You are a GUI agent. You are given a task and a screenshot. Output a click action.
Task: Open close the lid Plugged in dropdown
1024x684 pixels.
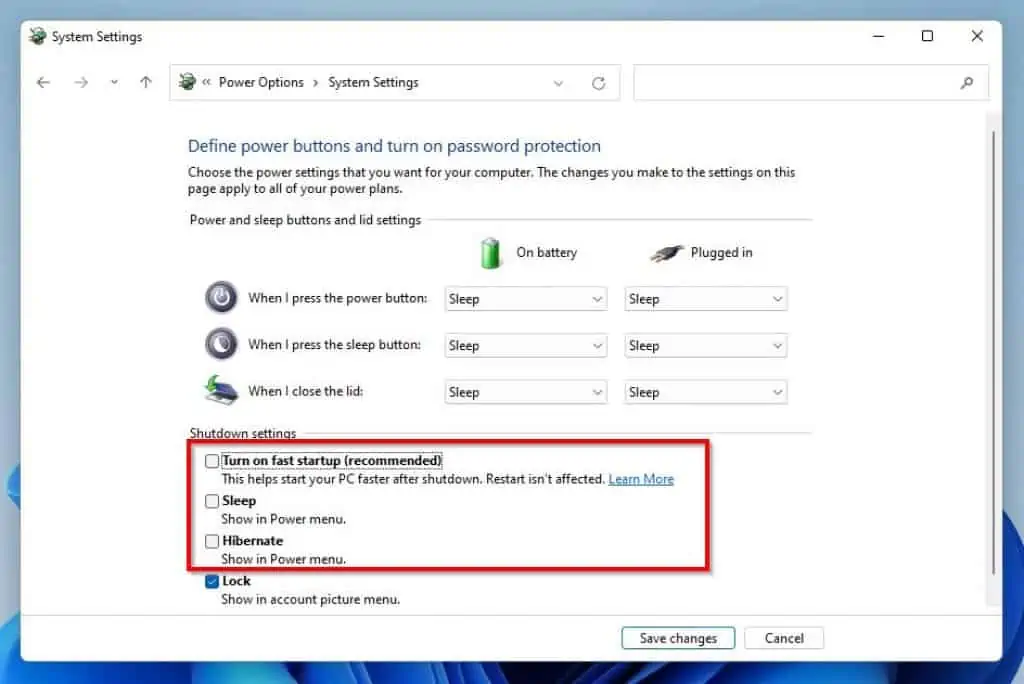point(705,392)
